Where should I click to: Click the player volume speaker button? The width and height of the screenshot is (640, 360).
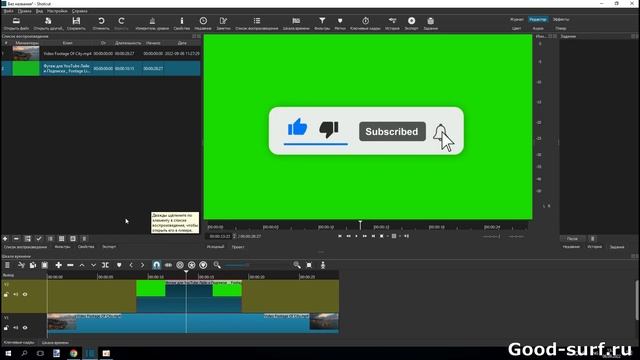pos(406,236)
